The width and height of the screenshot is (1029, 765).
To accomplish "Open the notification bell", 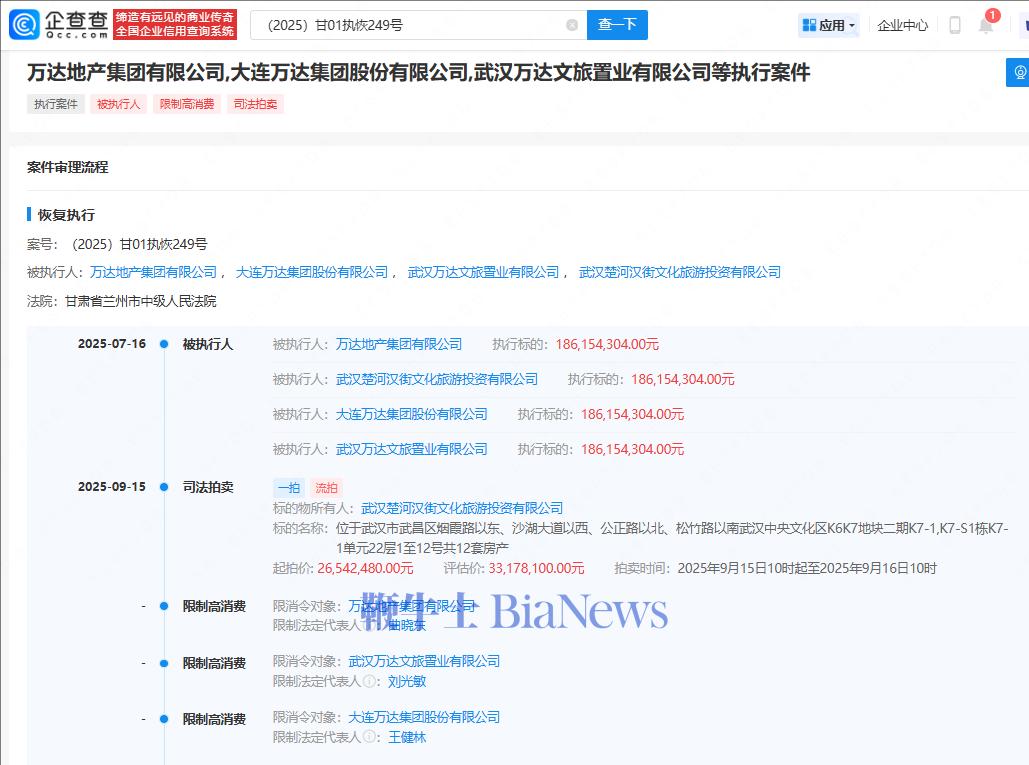I will 985,26.
